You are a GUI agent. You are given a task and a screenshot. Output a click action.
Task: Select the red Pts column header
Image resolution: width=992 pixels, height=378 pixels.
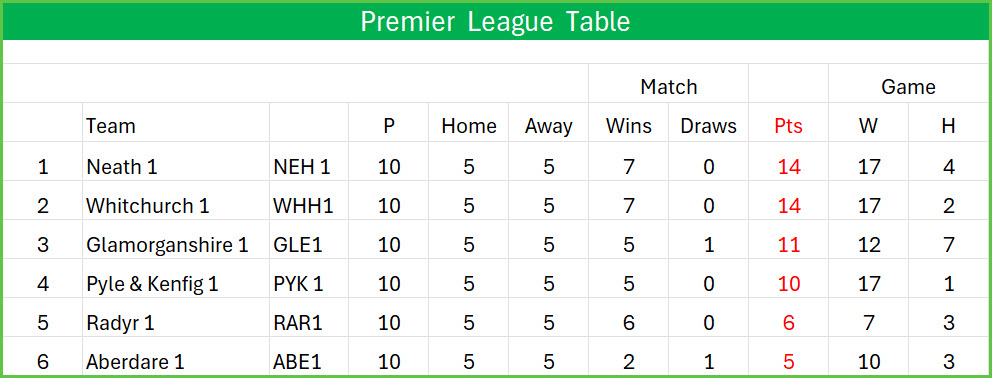pyautogui.click(x=788, y=126)
